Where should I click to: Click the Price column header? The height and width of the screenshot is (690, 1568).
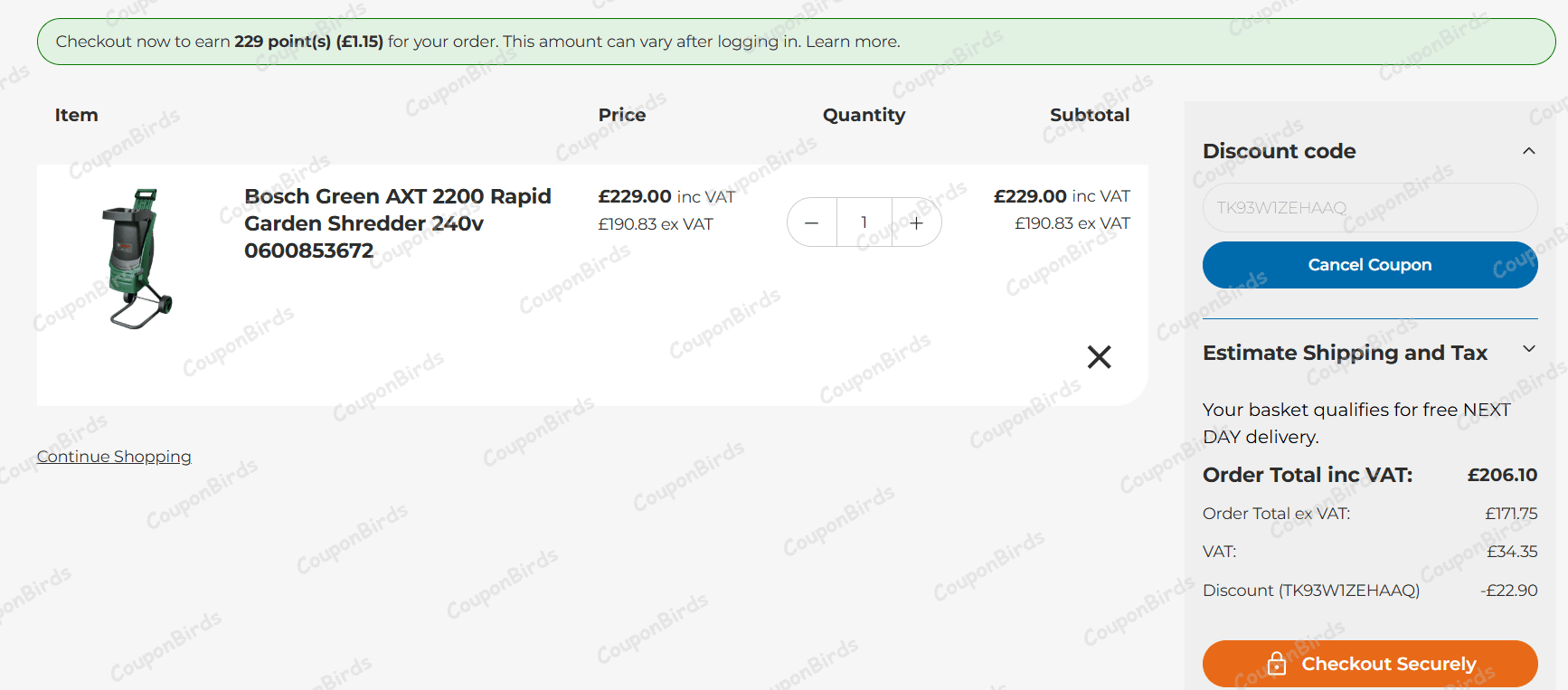[x=622, y=115]
